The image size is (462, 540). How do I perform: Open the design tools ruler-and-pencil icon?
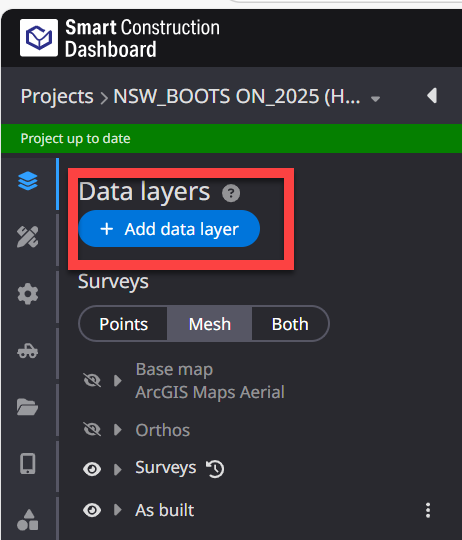coord(28,237)
